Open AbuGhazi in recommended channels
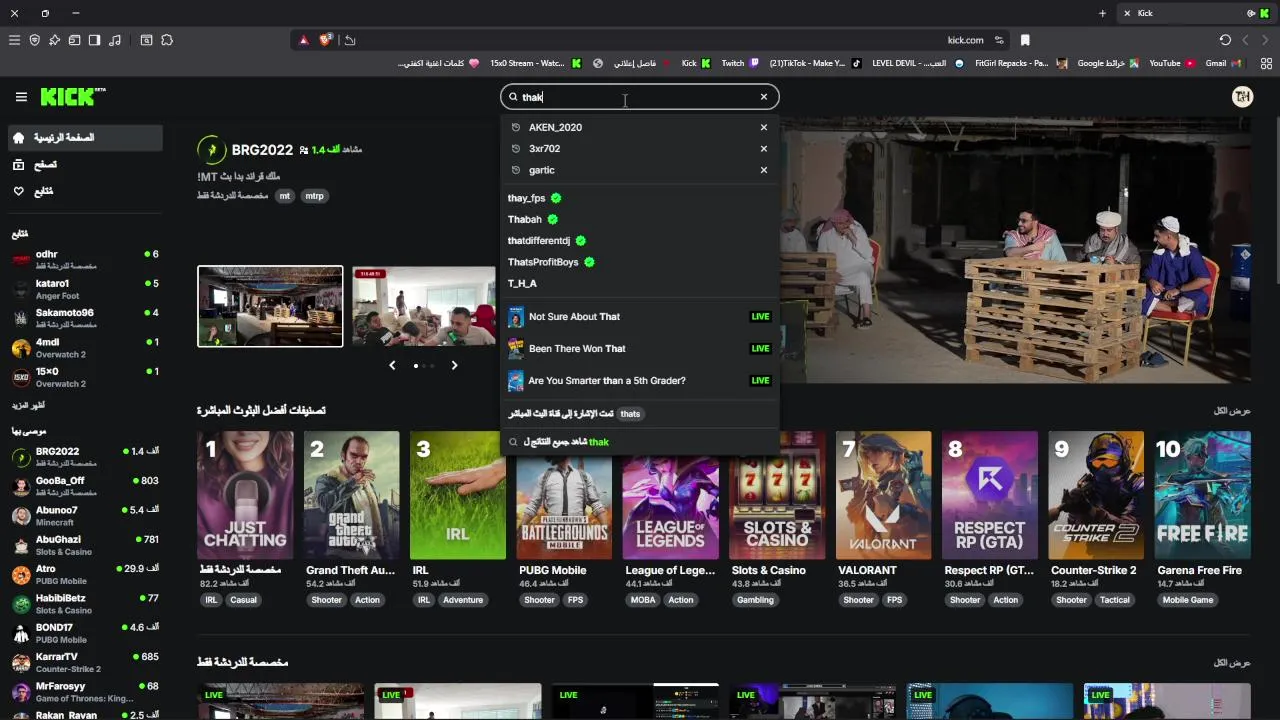1280x720 pixels. pyautogui.click(x=85, y=545)
